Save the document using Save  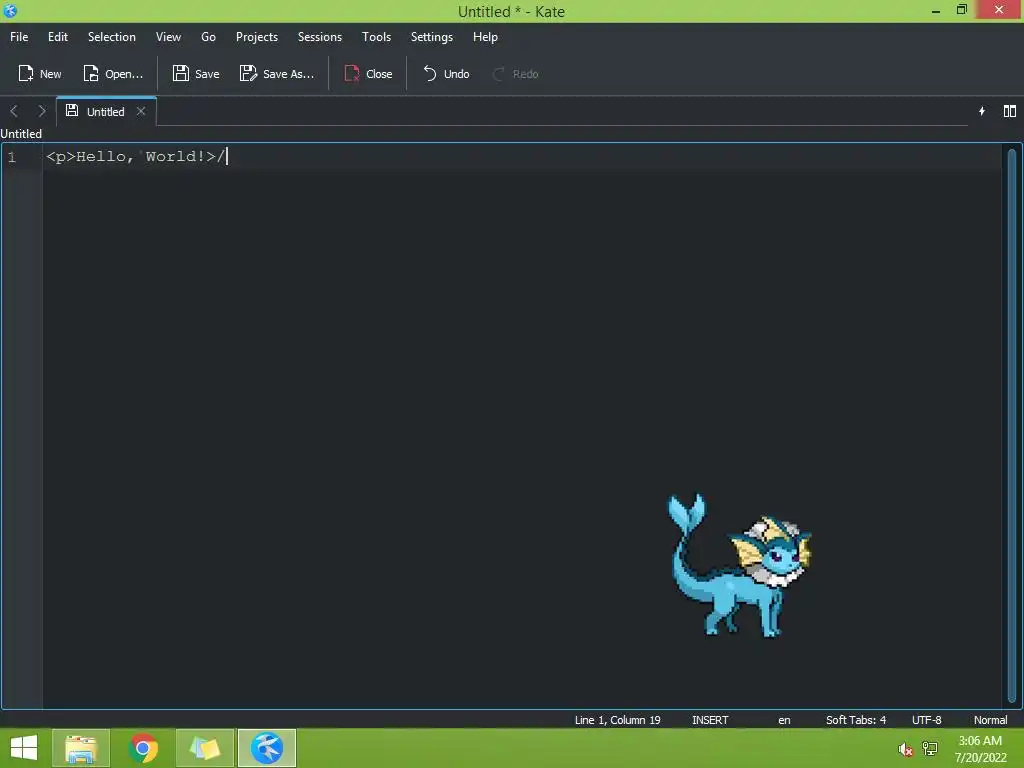[196, 74]
